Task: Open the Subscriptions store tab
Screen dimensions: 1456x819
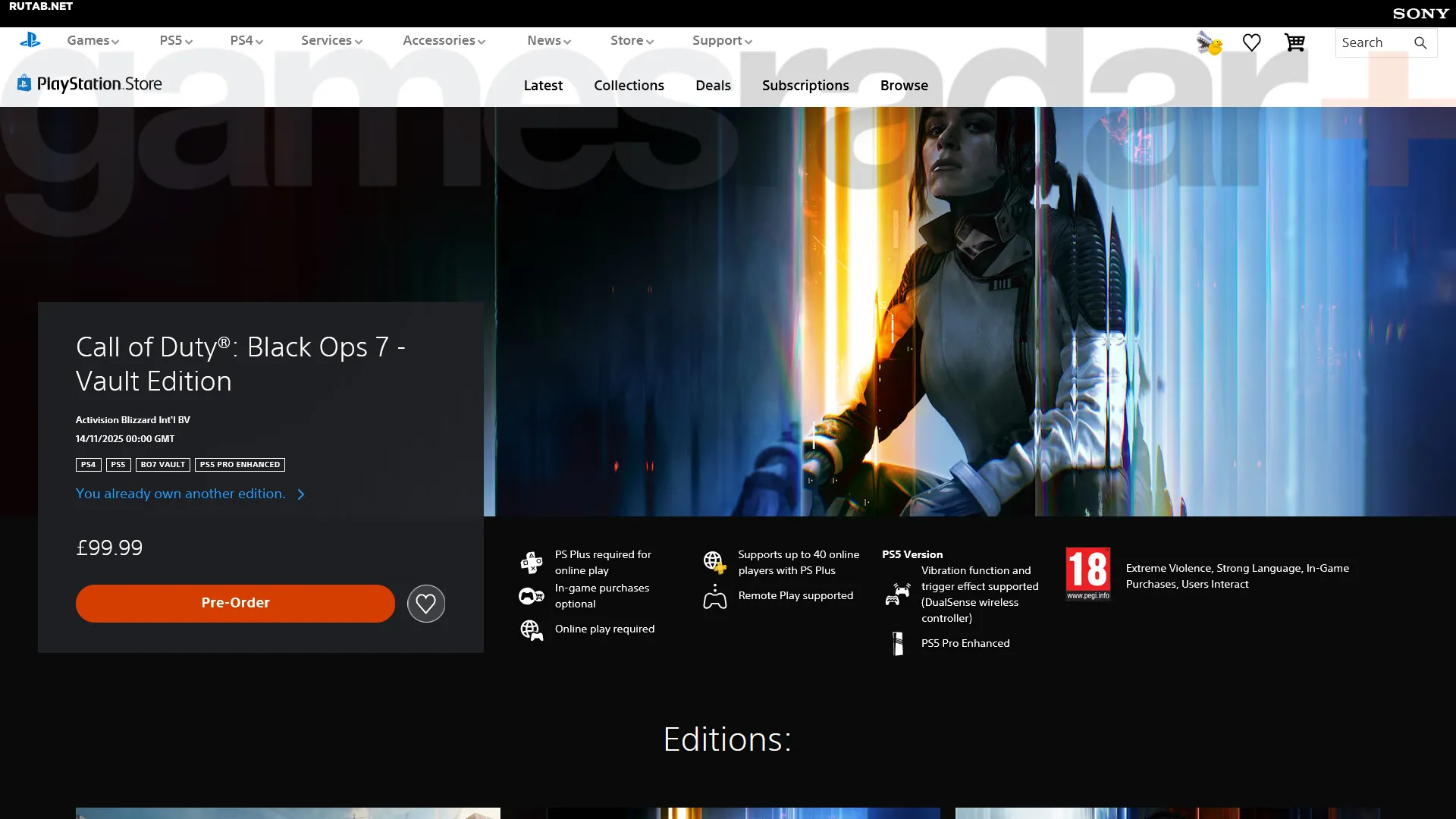Action: click(805, 86)
